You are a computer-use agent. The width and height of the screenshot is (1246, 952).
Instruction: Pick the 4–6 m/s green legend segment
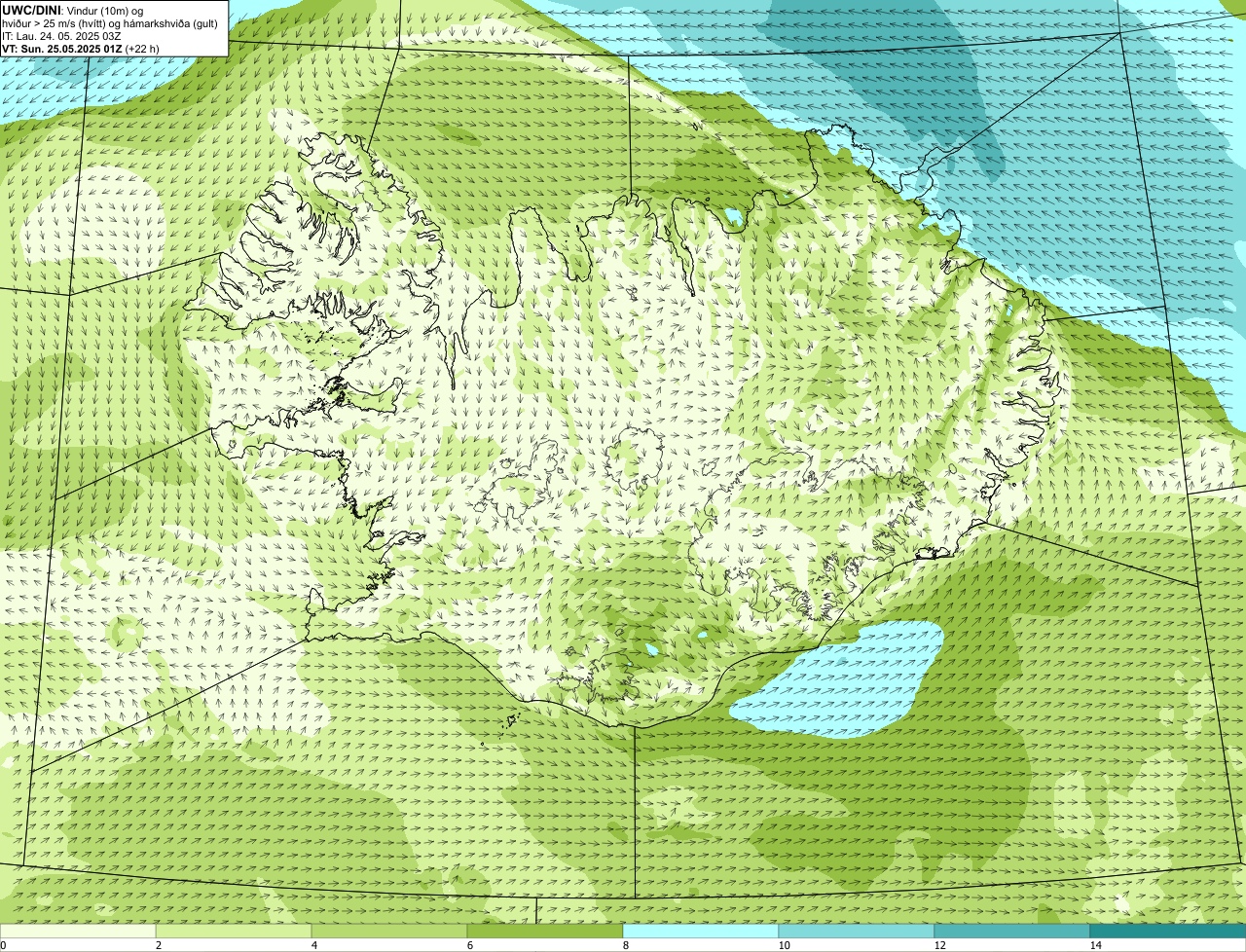(x=389, y=931)
